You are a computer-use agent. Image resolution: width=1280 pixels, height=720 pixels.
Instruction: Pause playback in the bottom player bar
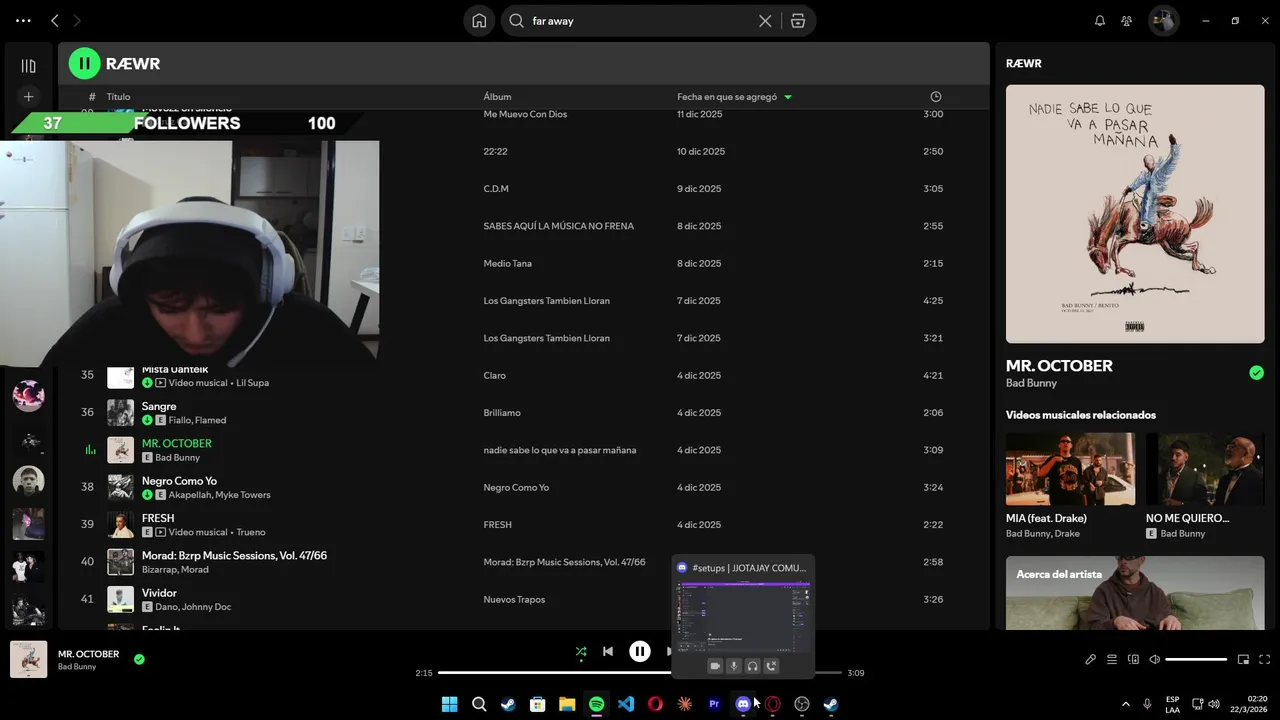click(x=640, y=652)
